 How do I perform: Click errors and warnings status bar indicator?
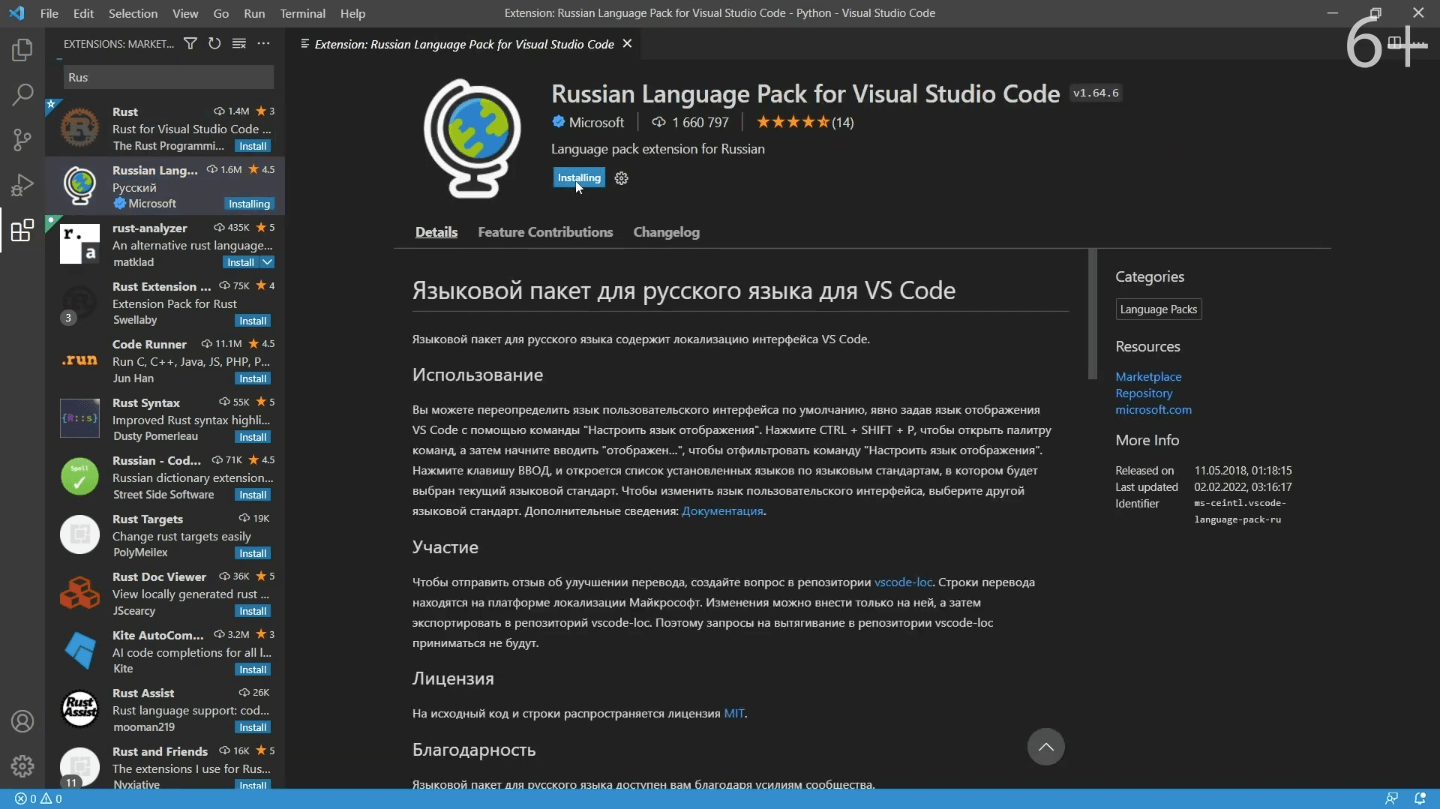click(x=38, y=799)
